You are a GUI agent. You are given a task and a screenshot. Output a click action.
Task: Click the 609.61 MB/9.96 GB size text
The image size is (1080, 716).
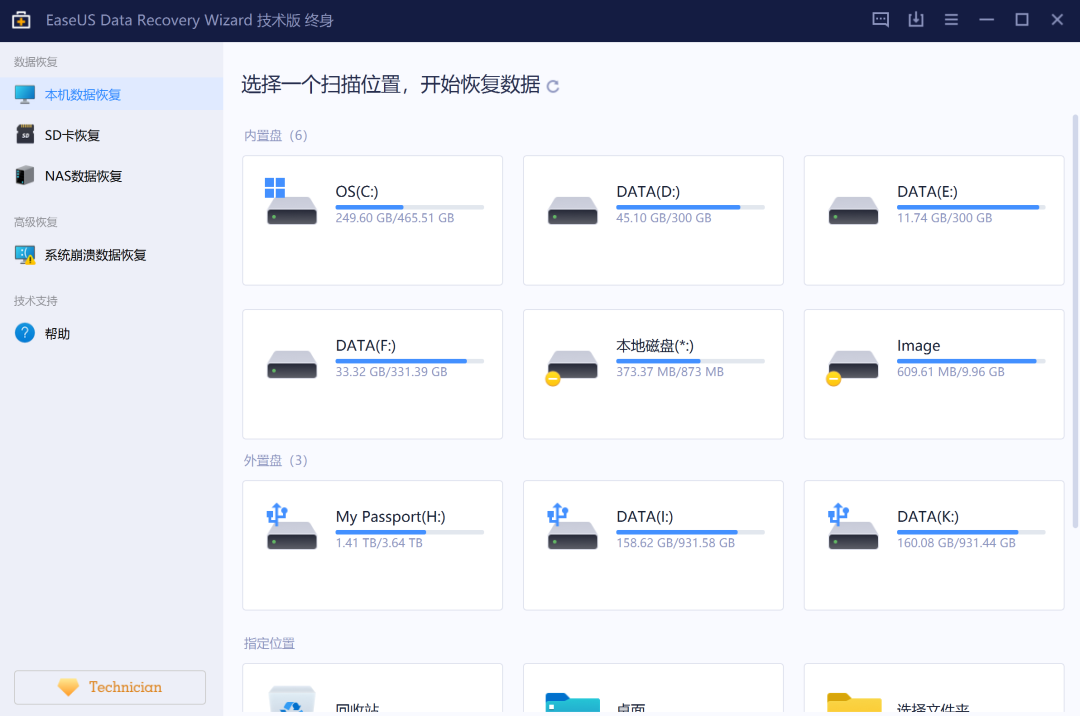pos(951,372)
